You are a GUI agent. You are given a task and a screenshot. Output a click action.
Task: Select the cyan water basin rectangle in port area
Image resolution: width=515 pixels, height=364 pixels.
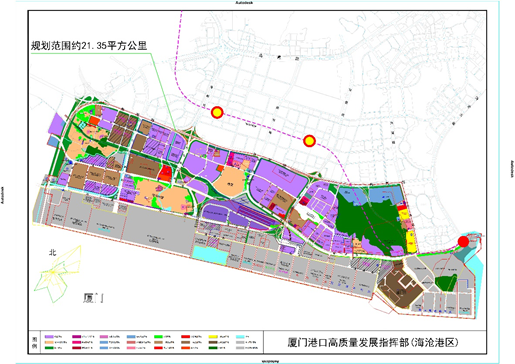[209, 255]
